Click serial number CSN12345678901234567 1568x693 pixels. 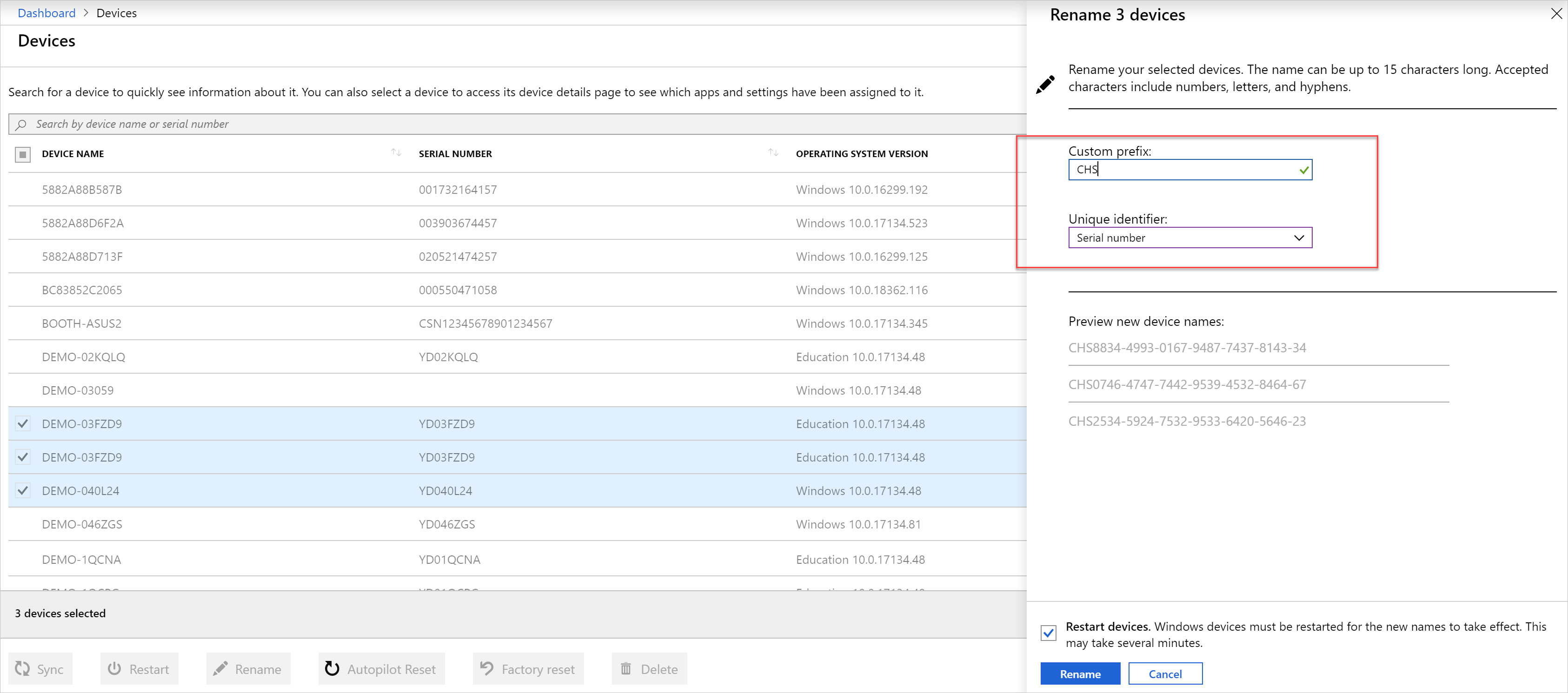pyautogui.click(x=486, y=323)
